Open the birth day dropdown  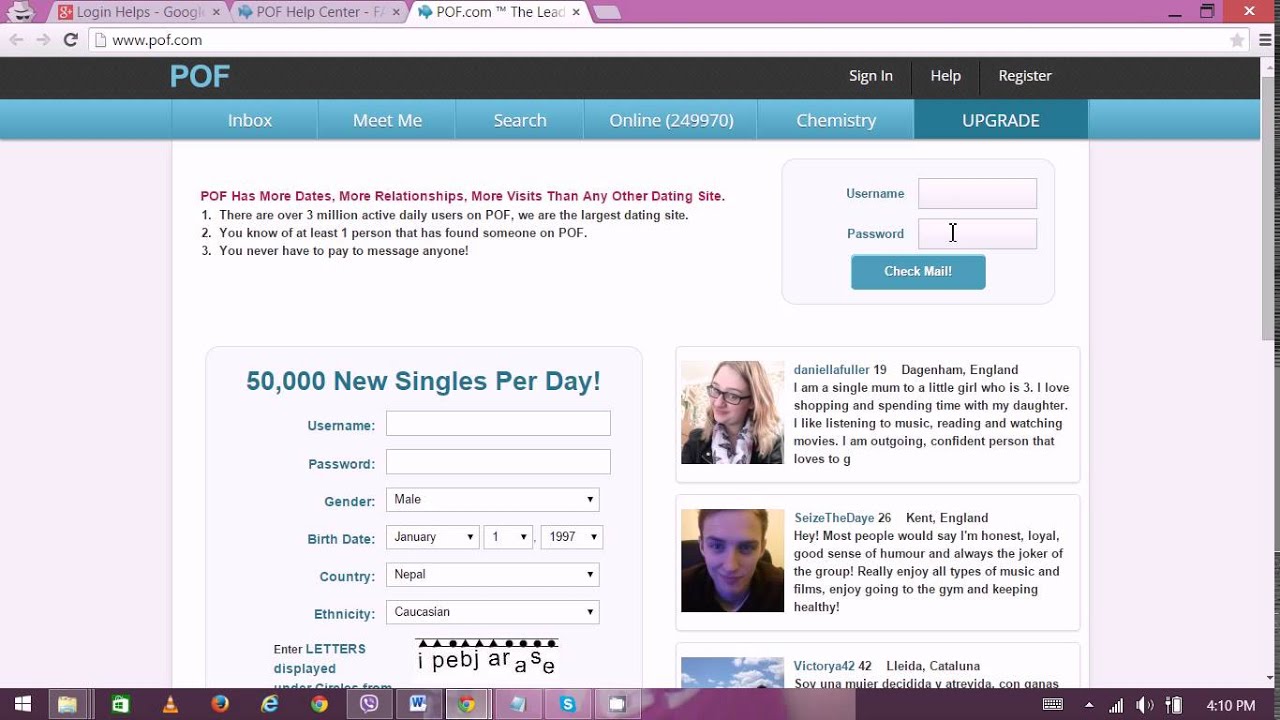click(508, 537)
